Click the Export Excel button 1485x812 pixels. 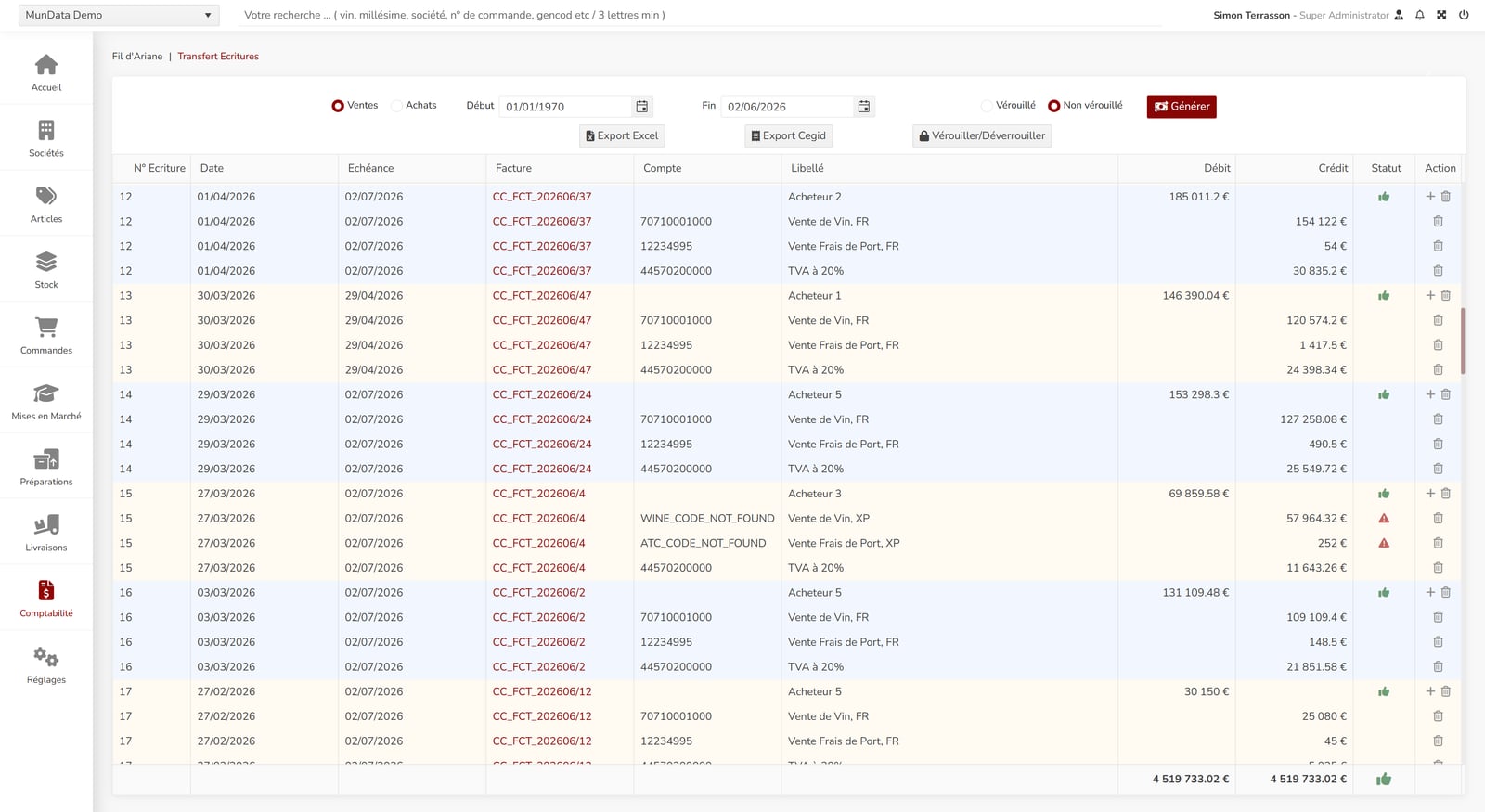(x=622, y=135)
